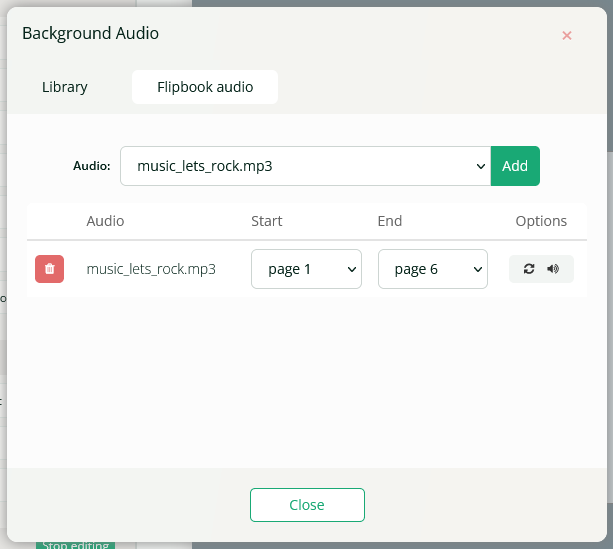Click the Close button at the bottom

tap(307, 505)
